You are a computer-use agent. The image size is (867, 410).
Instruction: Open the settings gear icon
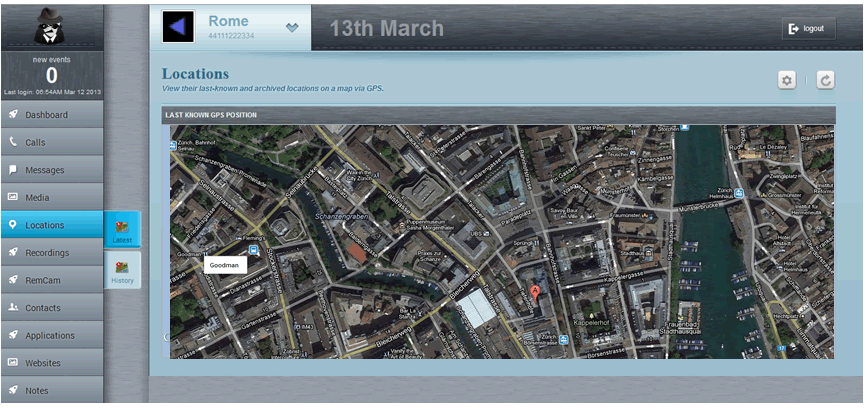pos(787,80)
